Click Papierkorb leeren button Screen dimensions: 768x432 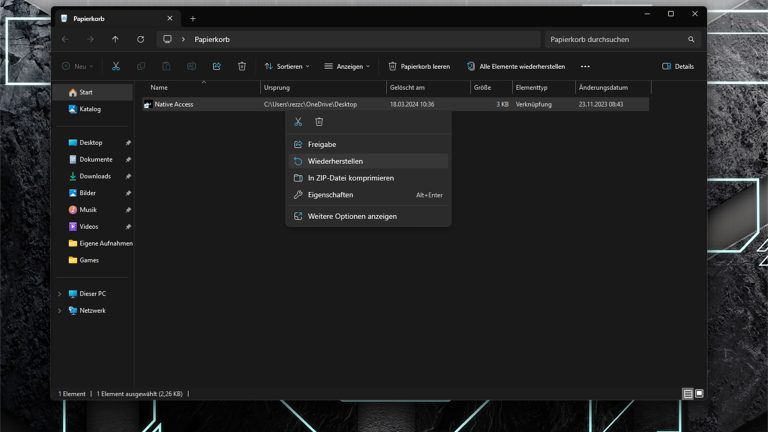pos(419,66)
